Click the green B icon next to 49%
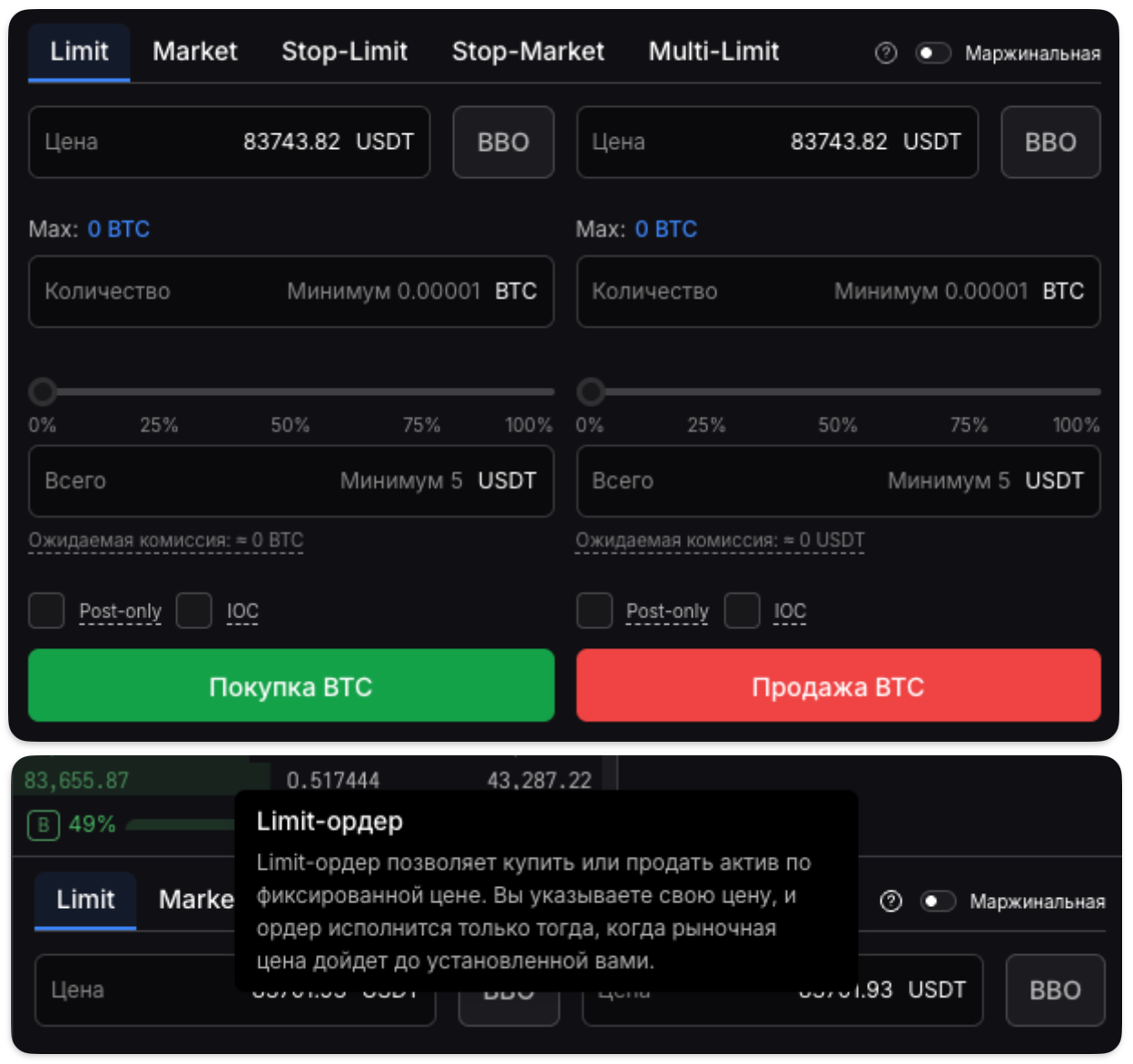The image size is (1133, 1064). pos(43,824)
